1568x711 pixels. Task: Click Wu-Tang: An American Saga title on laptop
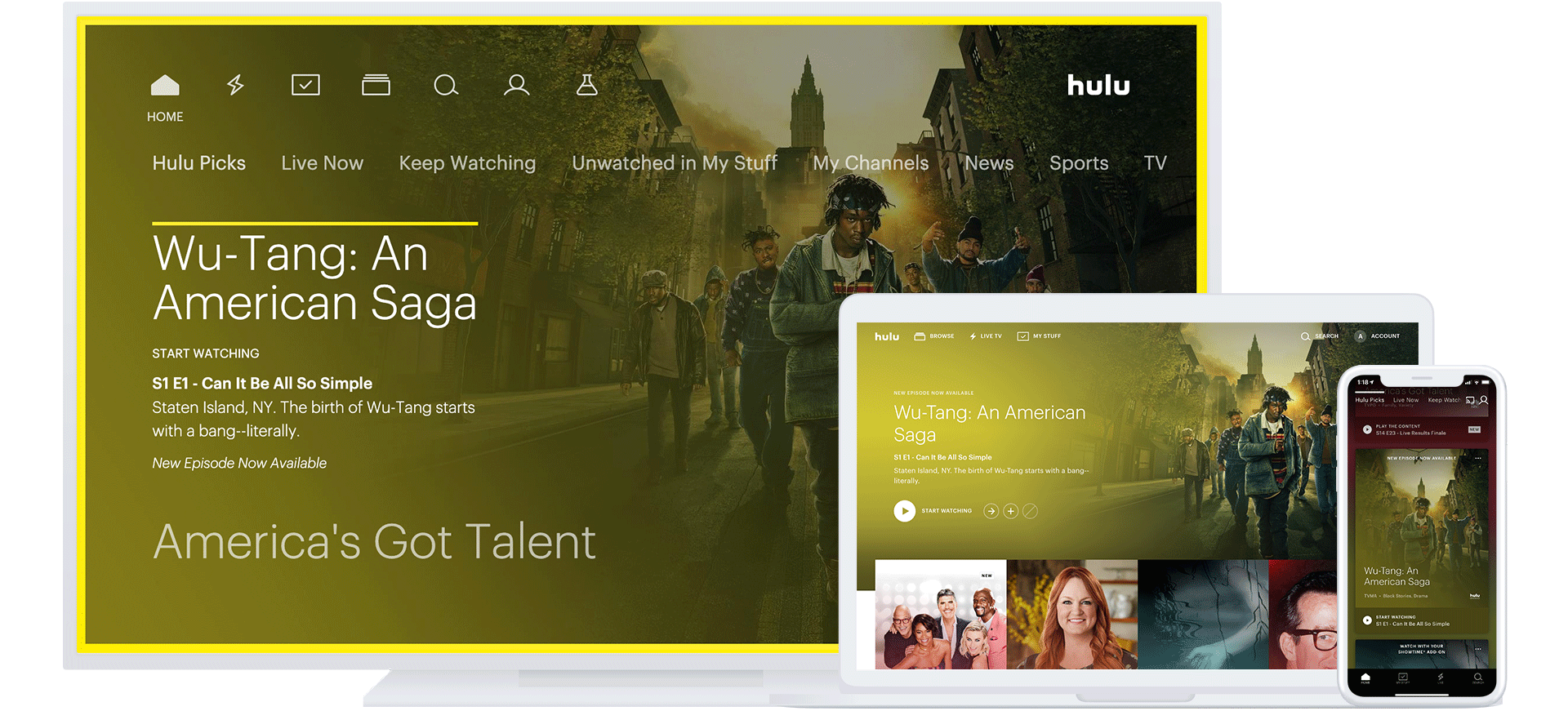(990, 424)
